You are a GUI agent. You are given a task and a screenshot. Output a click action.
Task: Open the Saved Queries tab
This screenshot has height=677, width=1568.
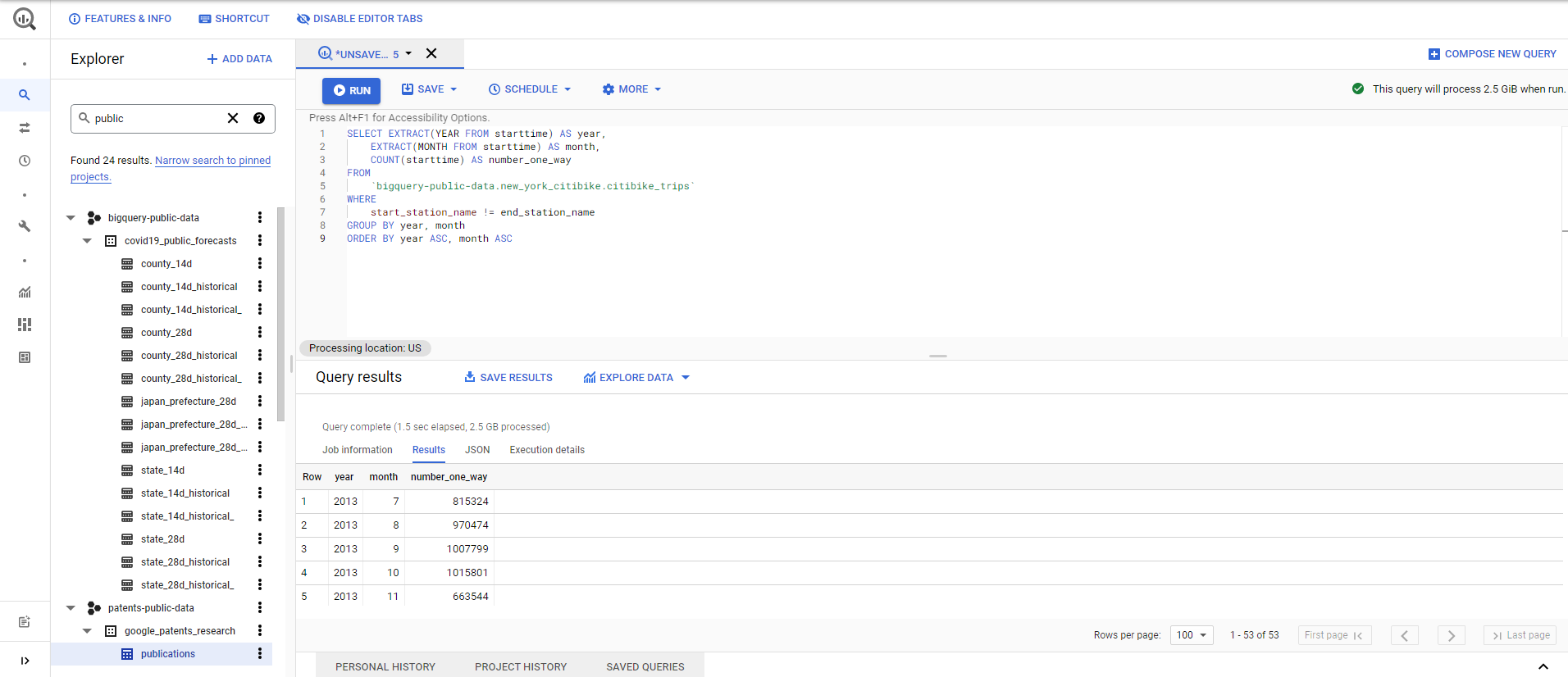coord(645,666)
